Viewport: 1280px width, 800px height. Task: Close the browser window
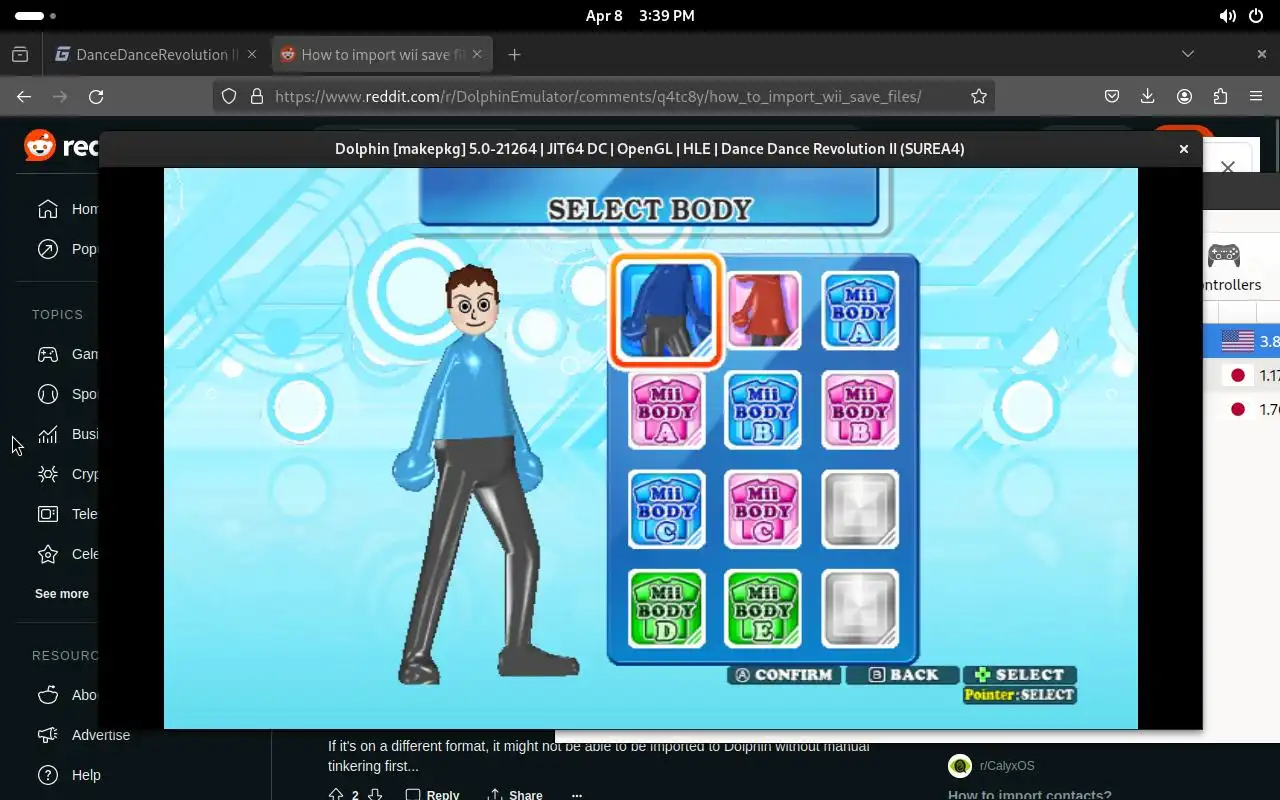(1262, 55)
